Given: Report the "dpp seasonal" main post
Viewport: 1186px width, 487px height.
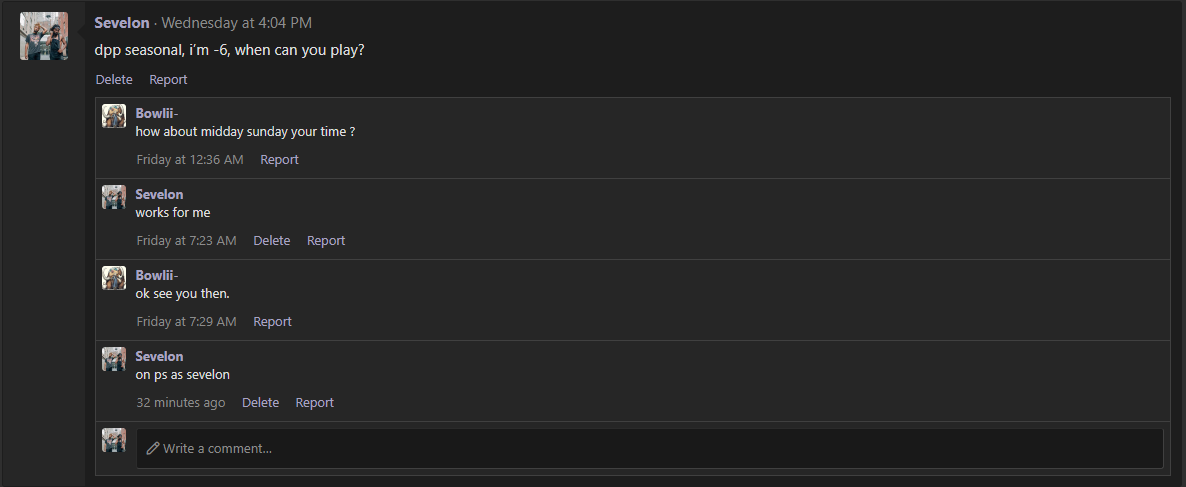Looking at the screenshot, I should tap(168, 79).
